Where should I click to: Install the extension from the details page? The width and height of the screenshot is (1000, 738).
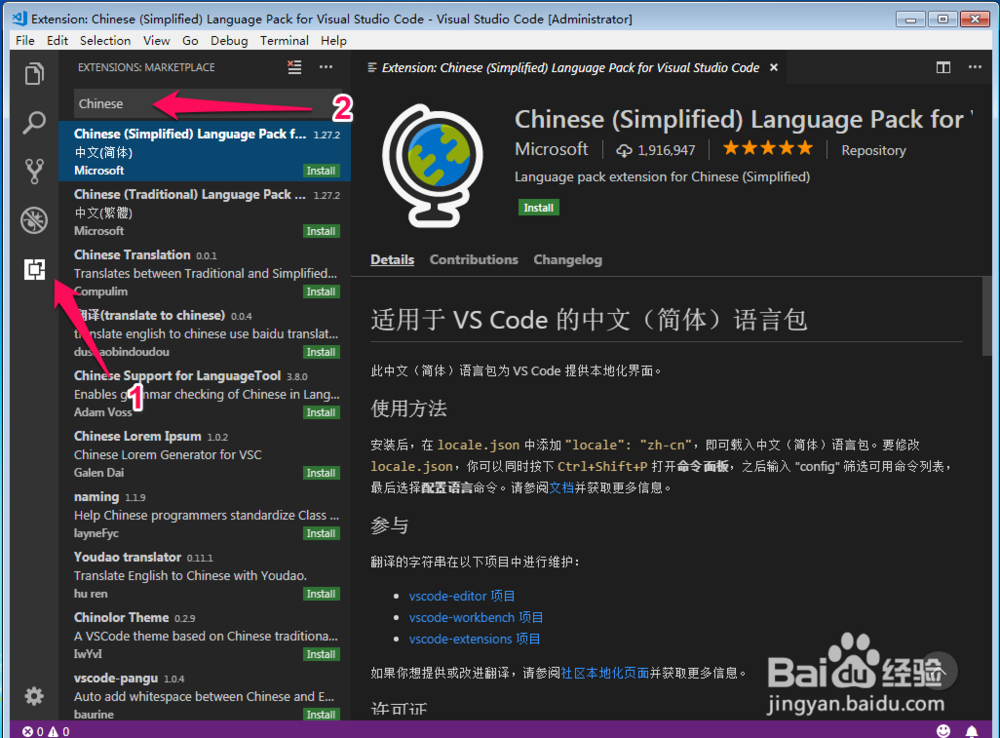pos(538,207)
